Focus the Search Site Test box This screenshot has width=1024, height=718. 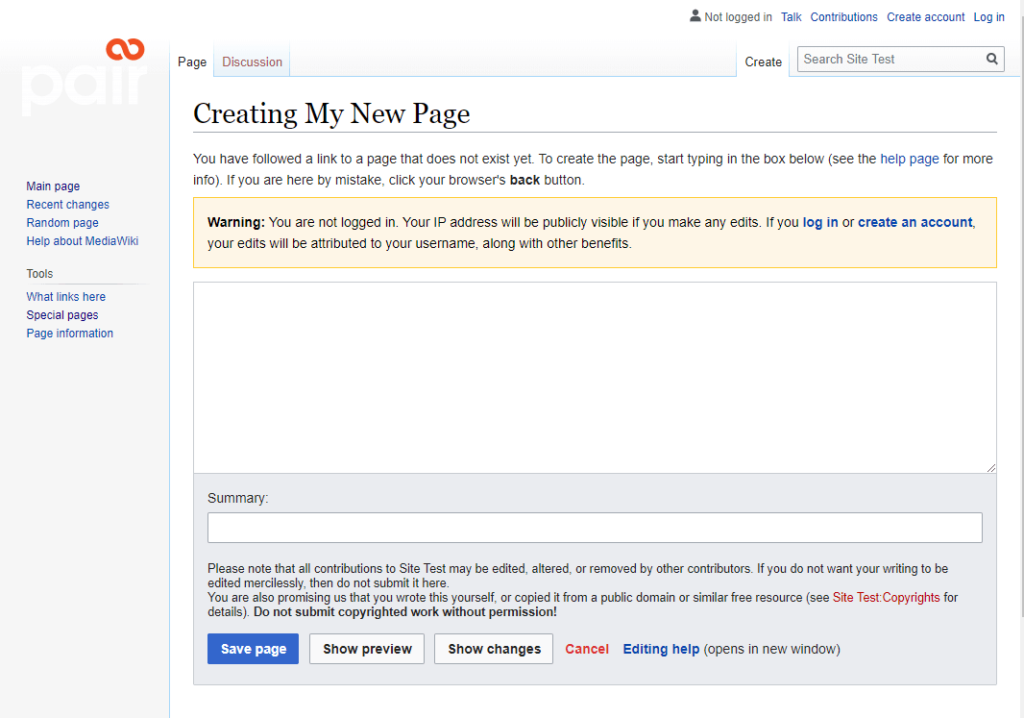point(888,59)
